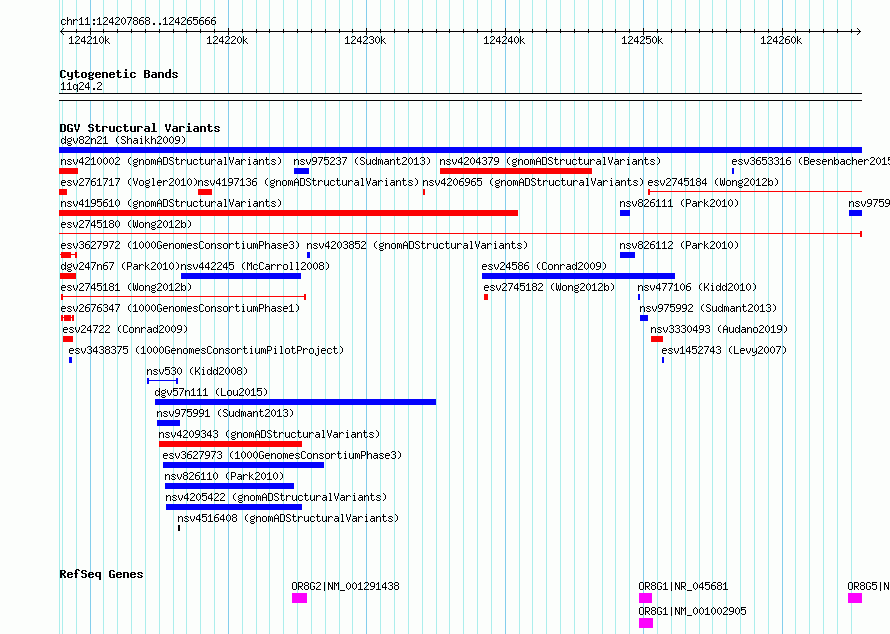Image resolution: width=890 pixels, height=634 pixels.
Task: Click nsv826112 (Park2010) label
Action: pos(679,245)
